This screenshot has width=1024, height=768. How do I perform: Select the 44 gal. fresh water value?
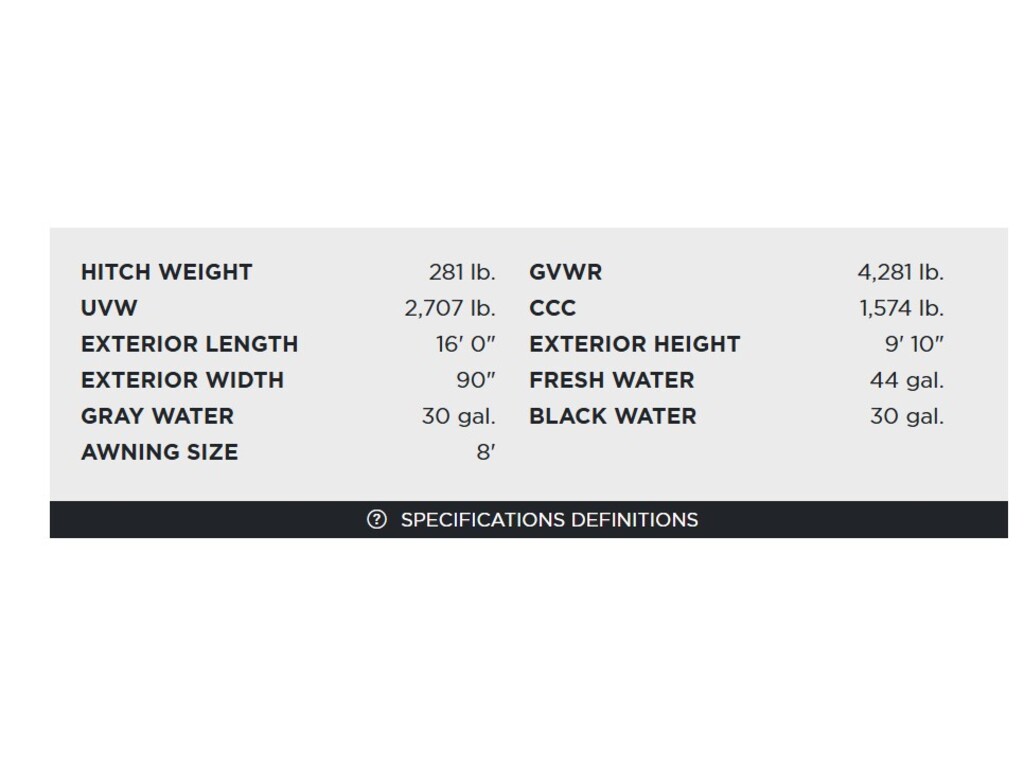(x=906, y=380)
